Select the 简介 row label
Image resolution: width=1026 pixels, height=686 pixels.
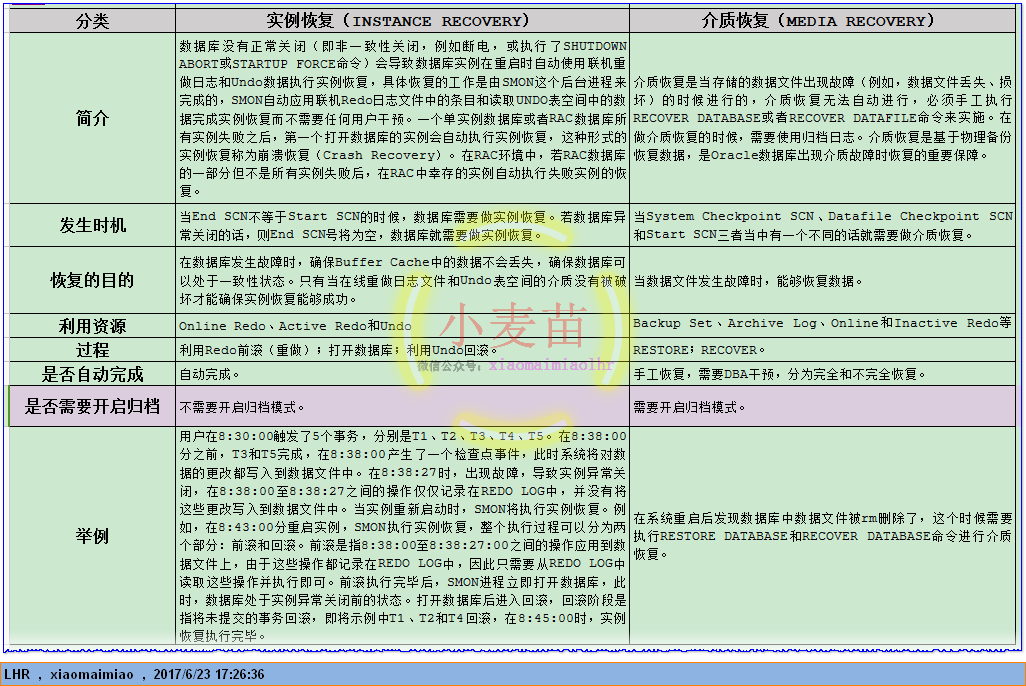(92, 118)
